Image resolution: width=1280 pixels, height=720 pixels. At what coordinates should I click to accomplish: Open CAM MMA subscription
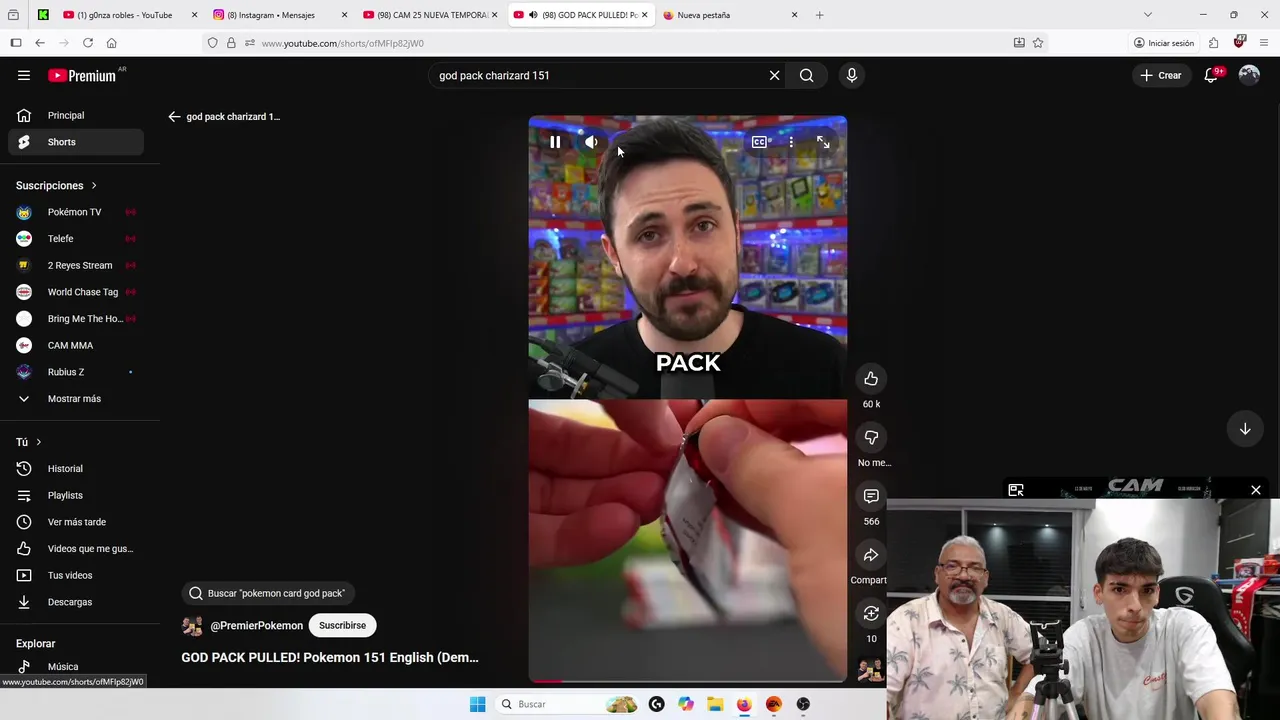tap(76, 345)
